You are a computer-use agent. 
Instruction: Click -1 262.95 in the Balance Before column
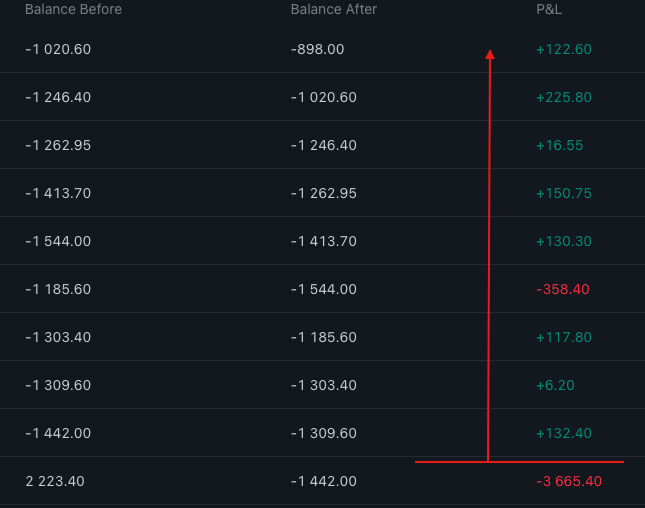coord(58,145)
